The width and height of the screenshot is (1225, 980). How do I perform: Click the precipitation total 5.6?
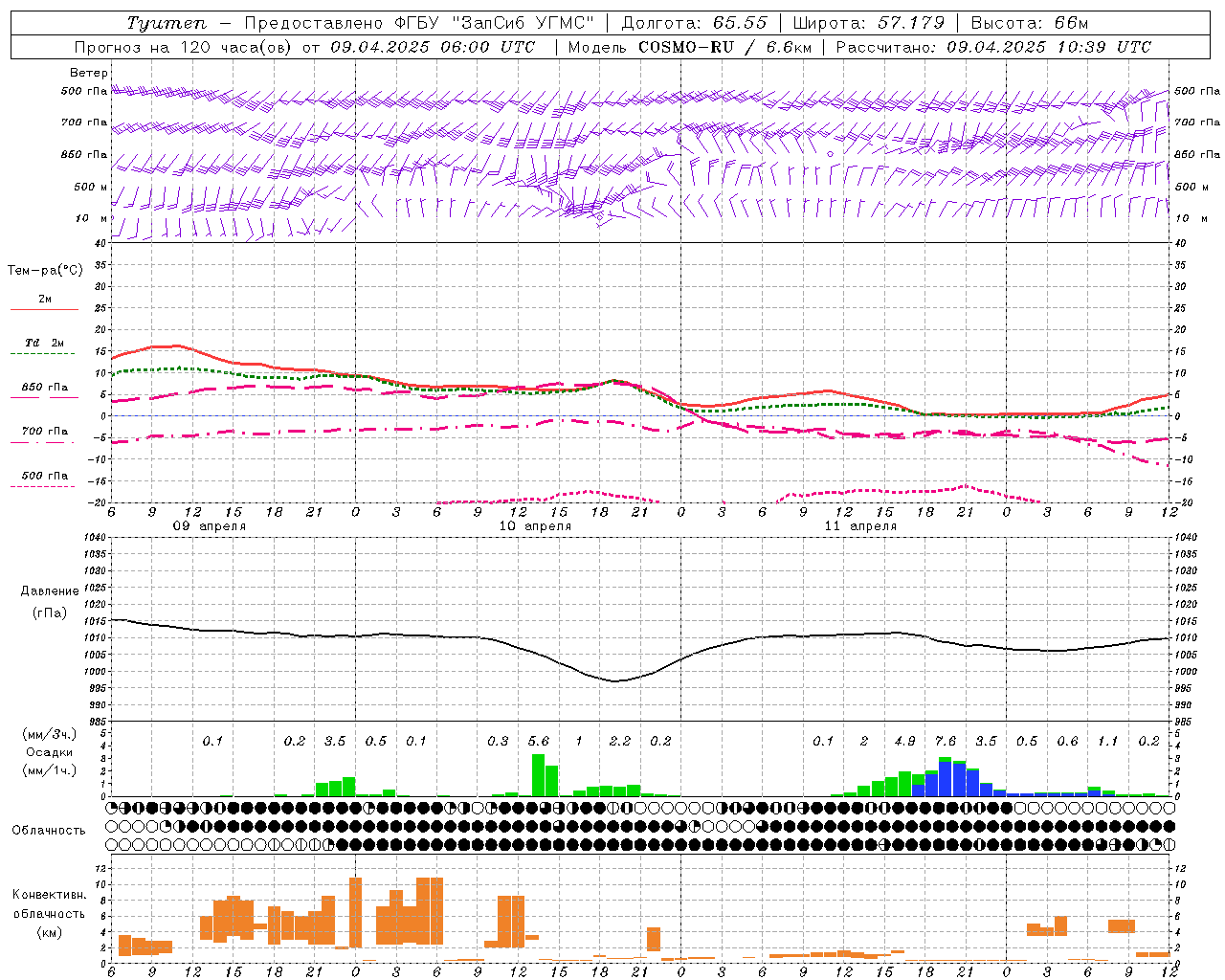[x=539, y=742]
